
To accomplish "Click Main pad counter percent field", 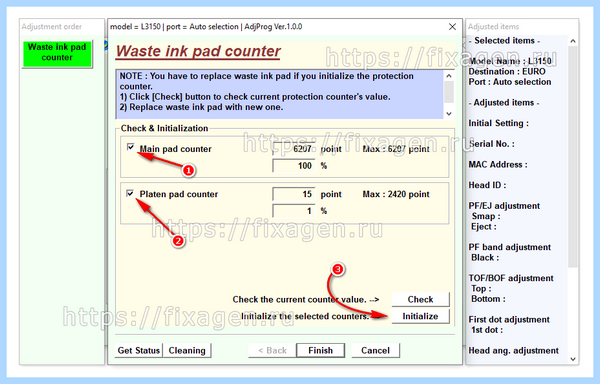I will (x=293, y=166).
